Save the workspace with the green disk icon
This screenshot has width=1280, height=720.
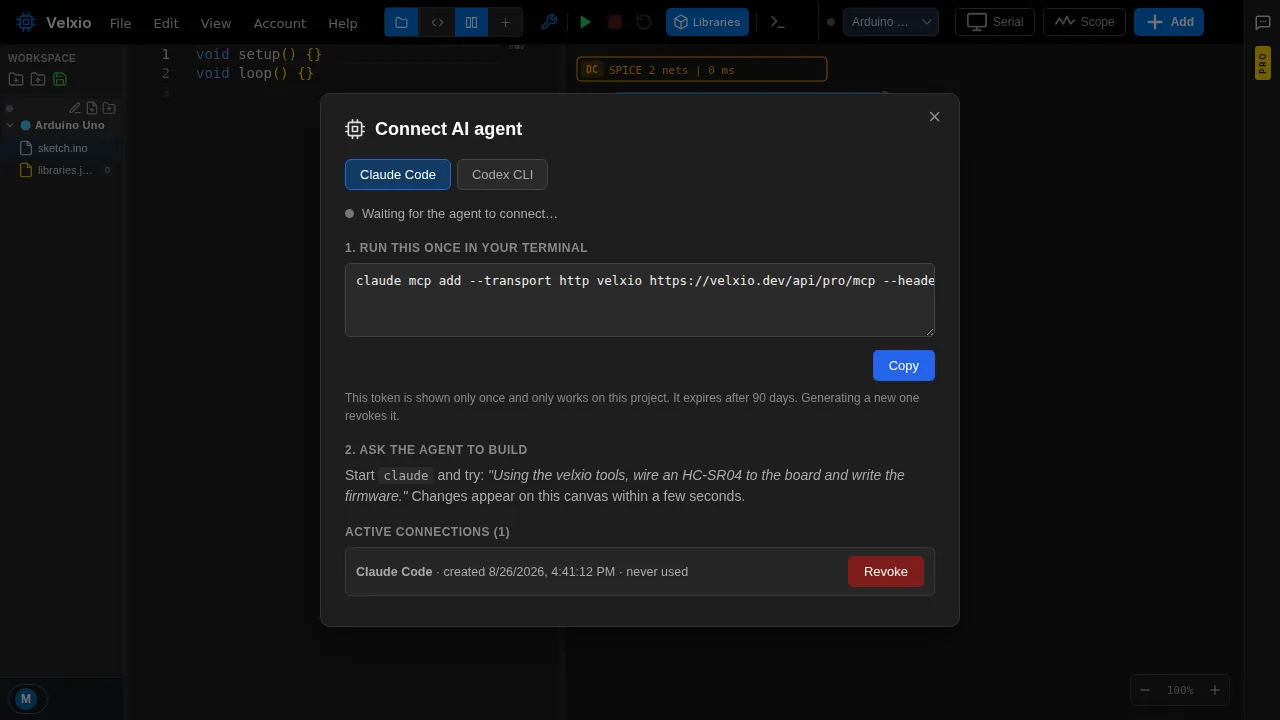[60, 79]
